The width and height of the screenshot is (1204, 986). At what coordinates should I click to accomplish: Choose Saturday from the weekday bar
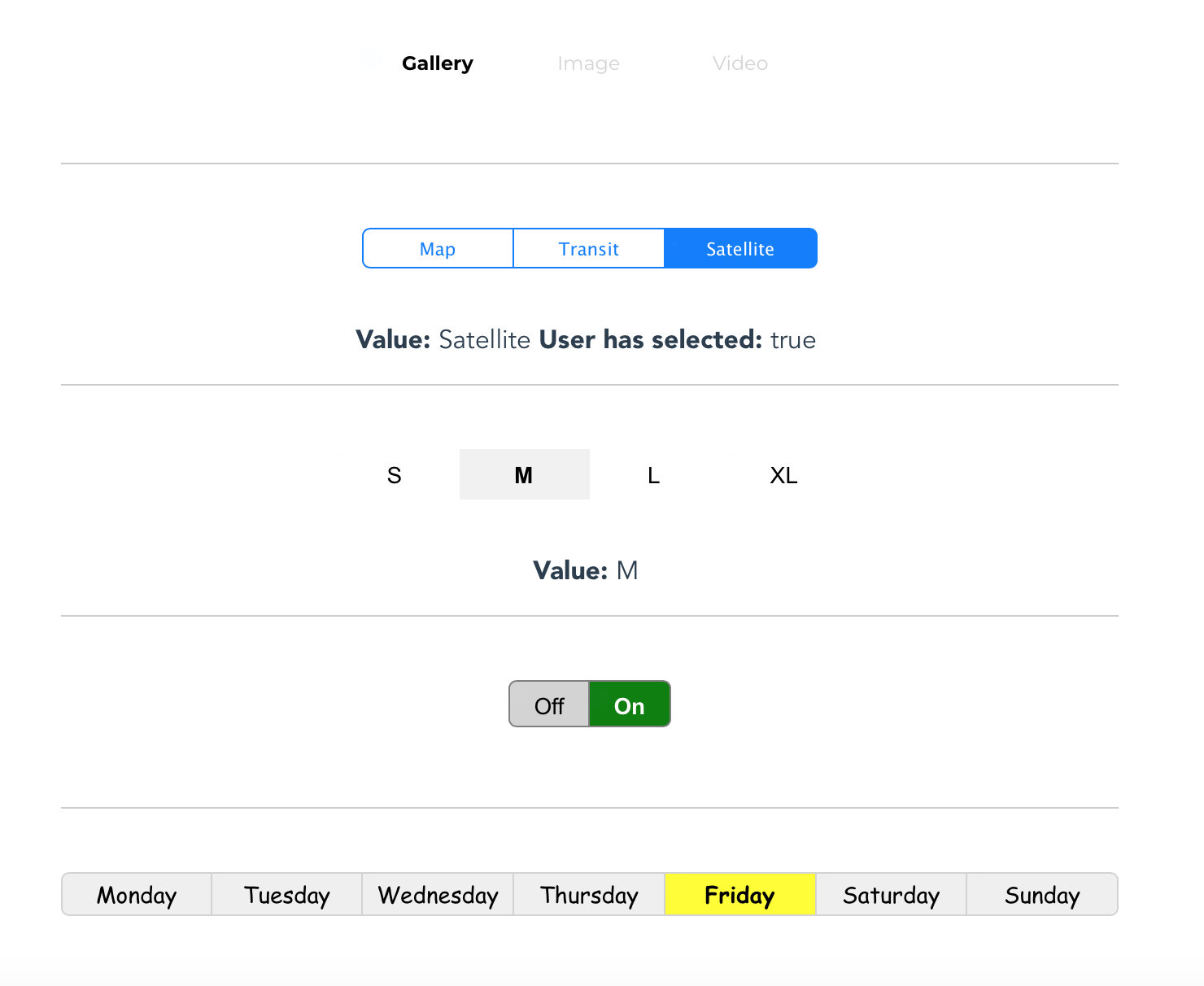[891, 895]
